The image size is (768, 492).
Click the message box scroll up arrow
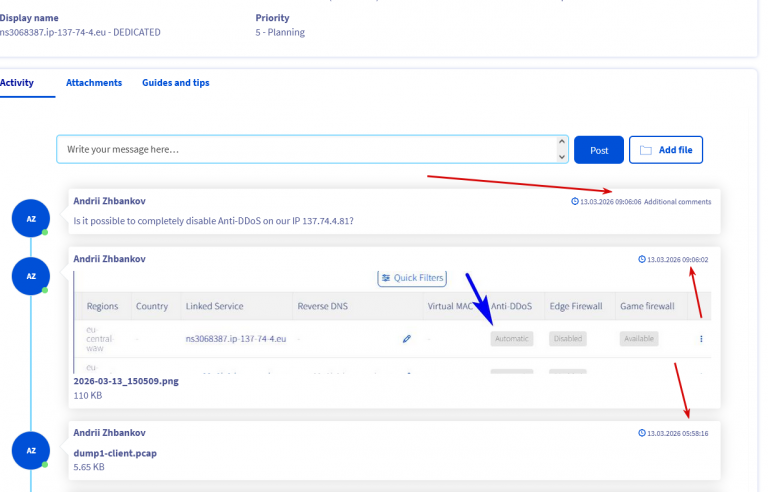pyautogui.click(x=562, y=142)
